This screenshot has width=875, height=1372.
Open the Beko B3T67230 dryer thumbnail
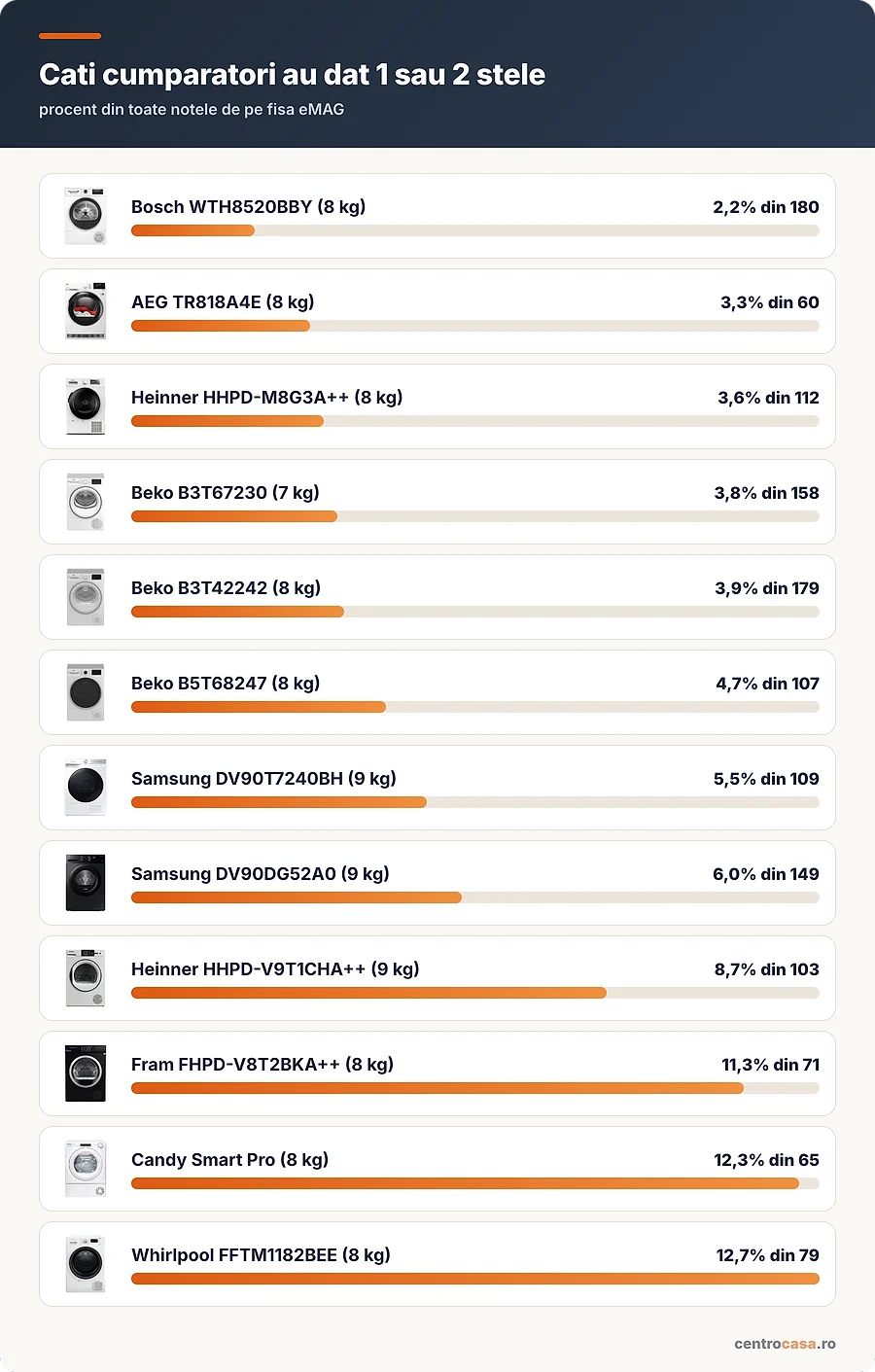pyautogui.click(x=86, y=502)
